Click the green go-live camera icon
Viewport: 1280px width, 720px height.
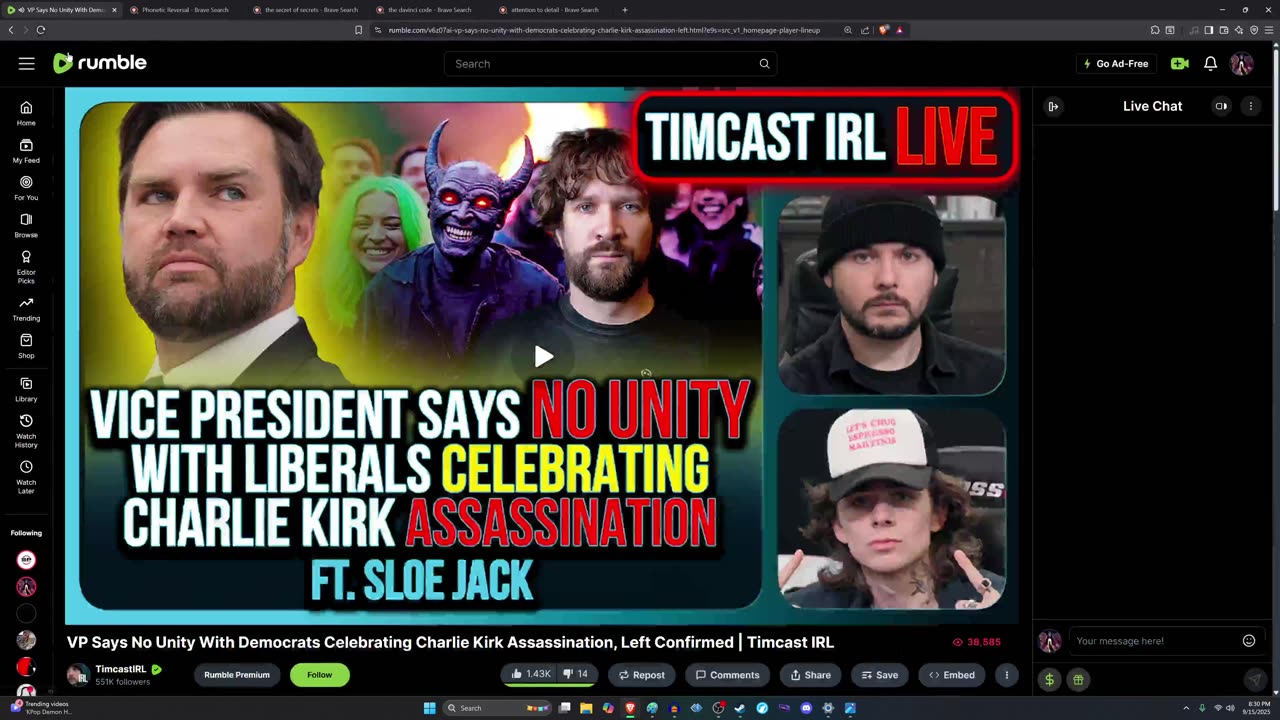tap(1180, 63)
